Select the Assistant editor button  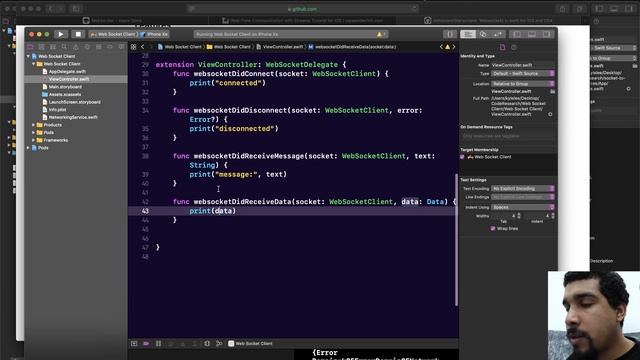[483, 34]
